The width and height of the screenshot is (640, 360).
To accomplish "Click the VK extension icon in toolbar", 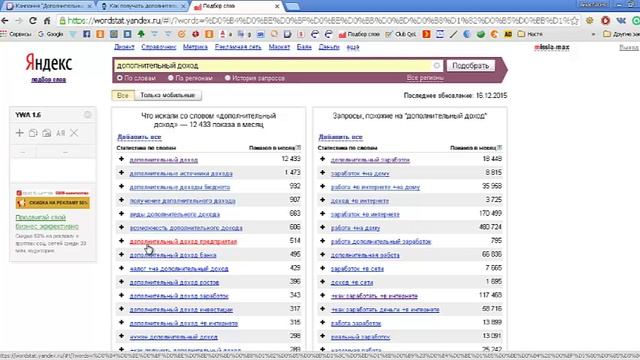I will (x=621, y=20).
